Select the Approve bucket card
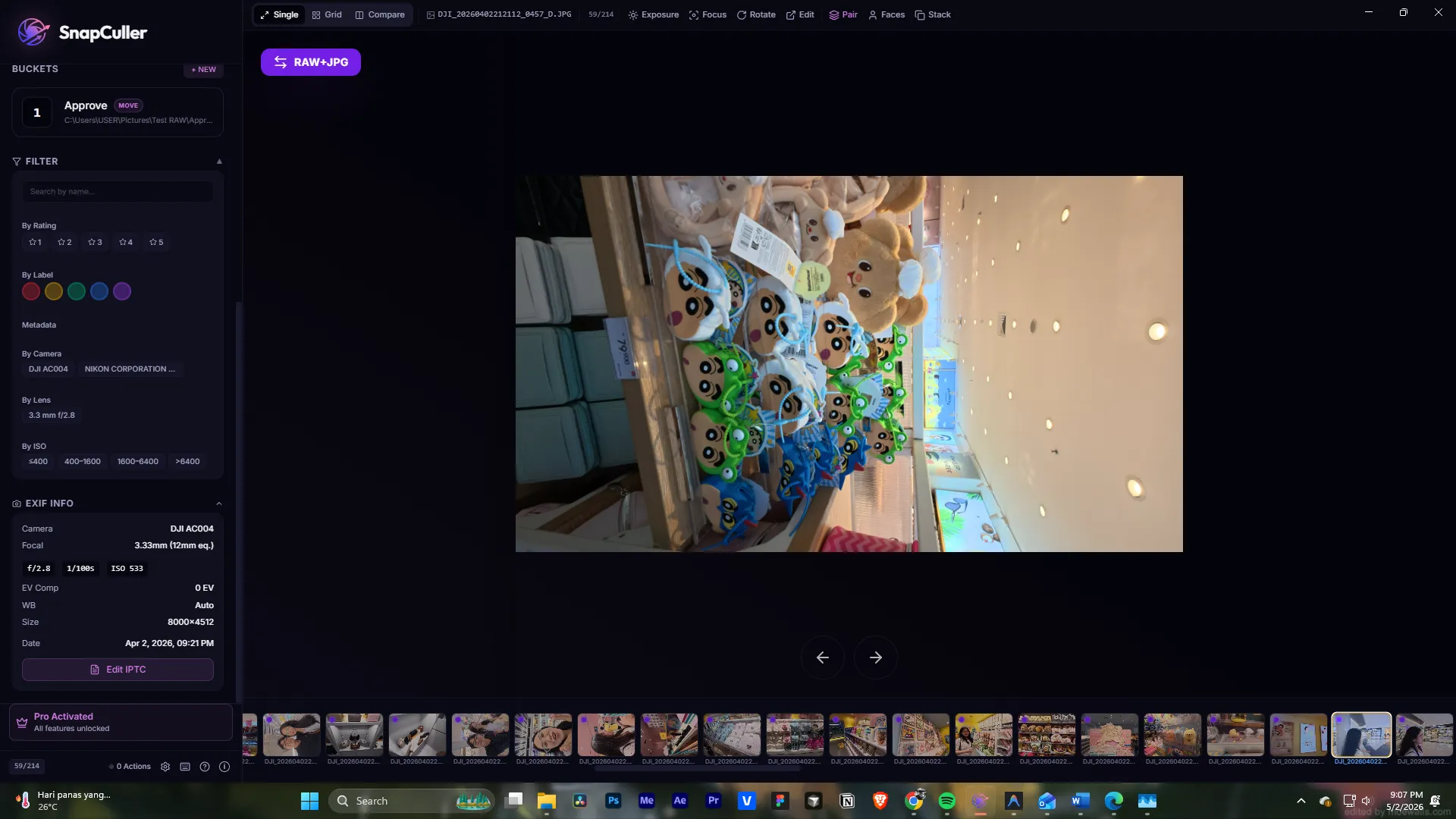1456x819 pixels. point(118,112)
